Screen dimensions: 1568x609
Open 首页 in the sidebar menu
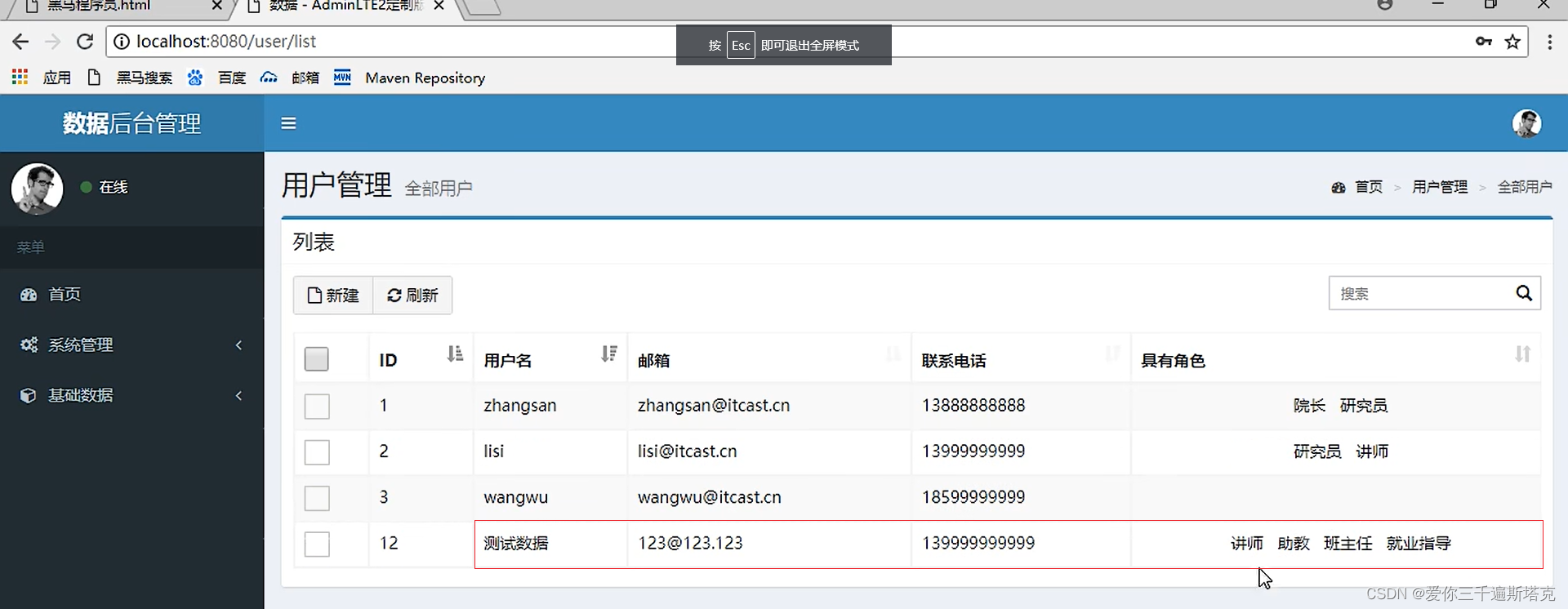coord(131,295)
